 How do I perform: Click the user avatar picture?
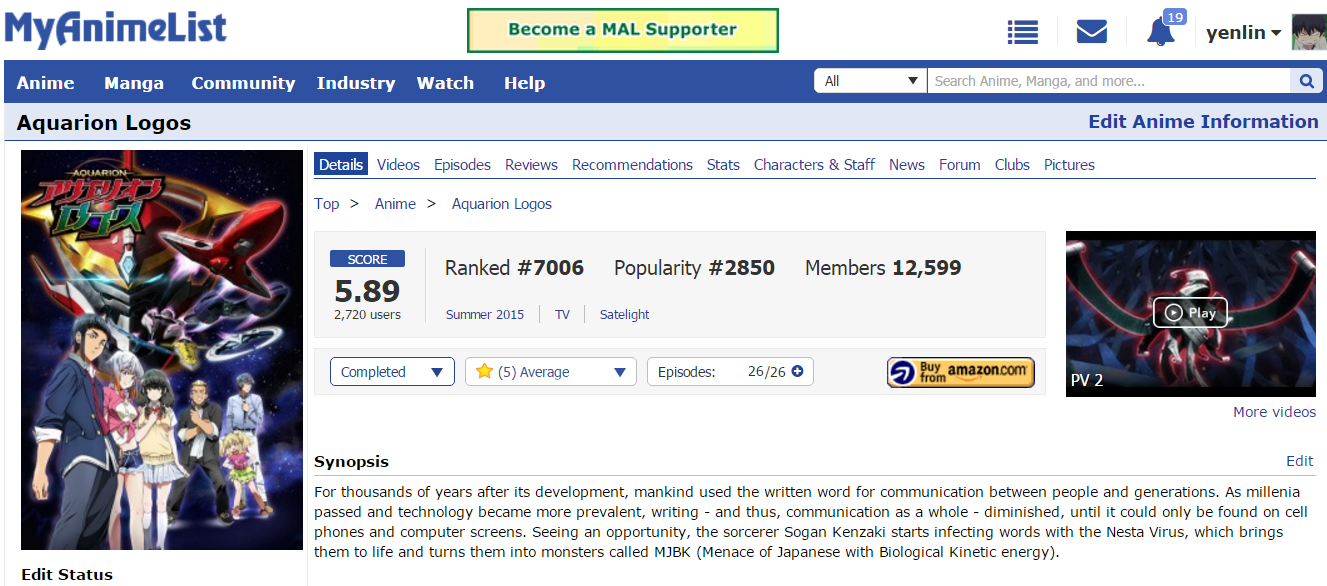pos(1309,32)
